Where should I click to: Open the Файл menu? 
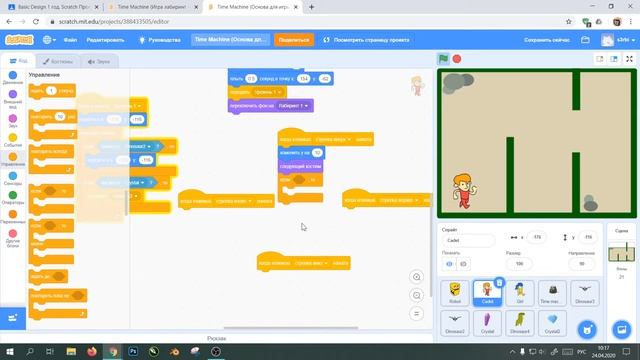tap(70, 40)
